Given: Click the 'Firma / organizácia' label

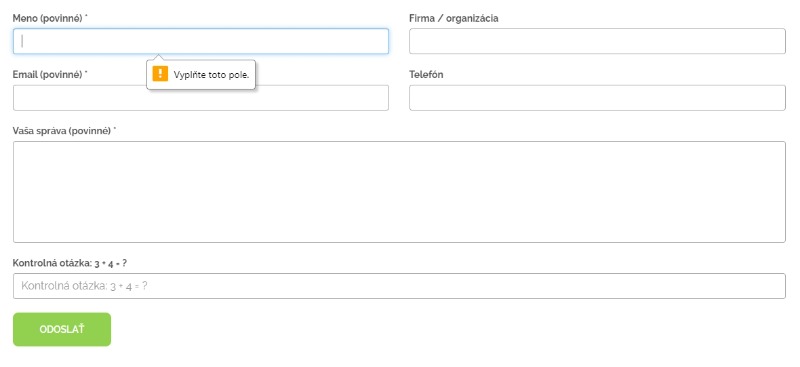Looking at the screenshot, I should (x=454, y=18).
